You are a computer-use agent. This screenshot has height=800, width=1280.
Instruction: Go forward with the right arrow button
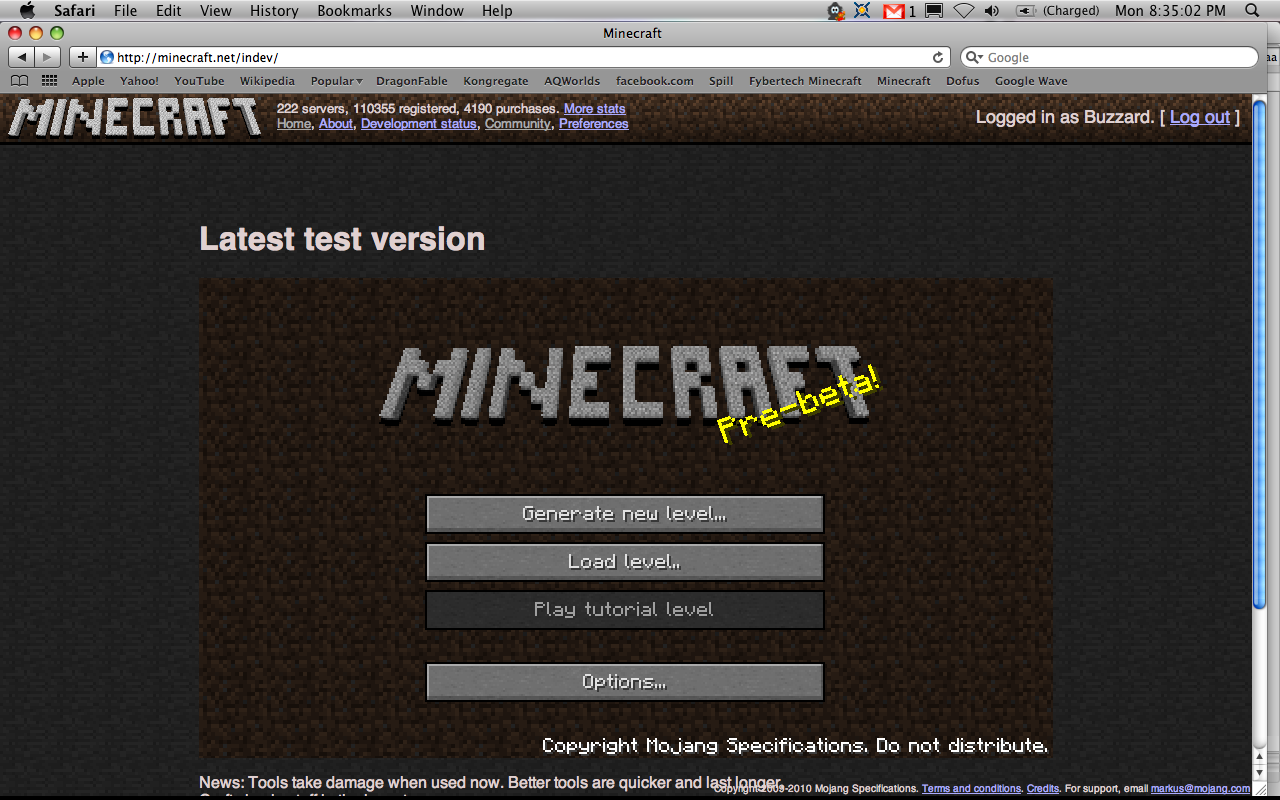pos(47,57)
